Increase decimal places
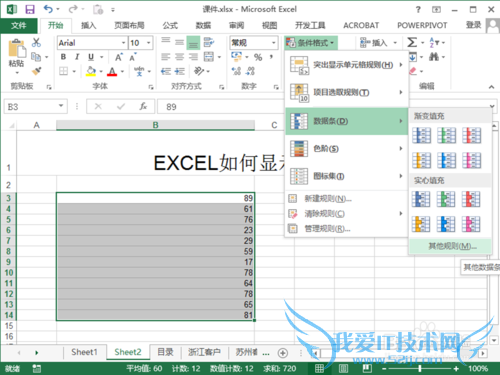The image size is (500, 375). (236, 71)
